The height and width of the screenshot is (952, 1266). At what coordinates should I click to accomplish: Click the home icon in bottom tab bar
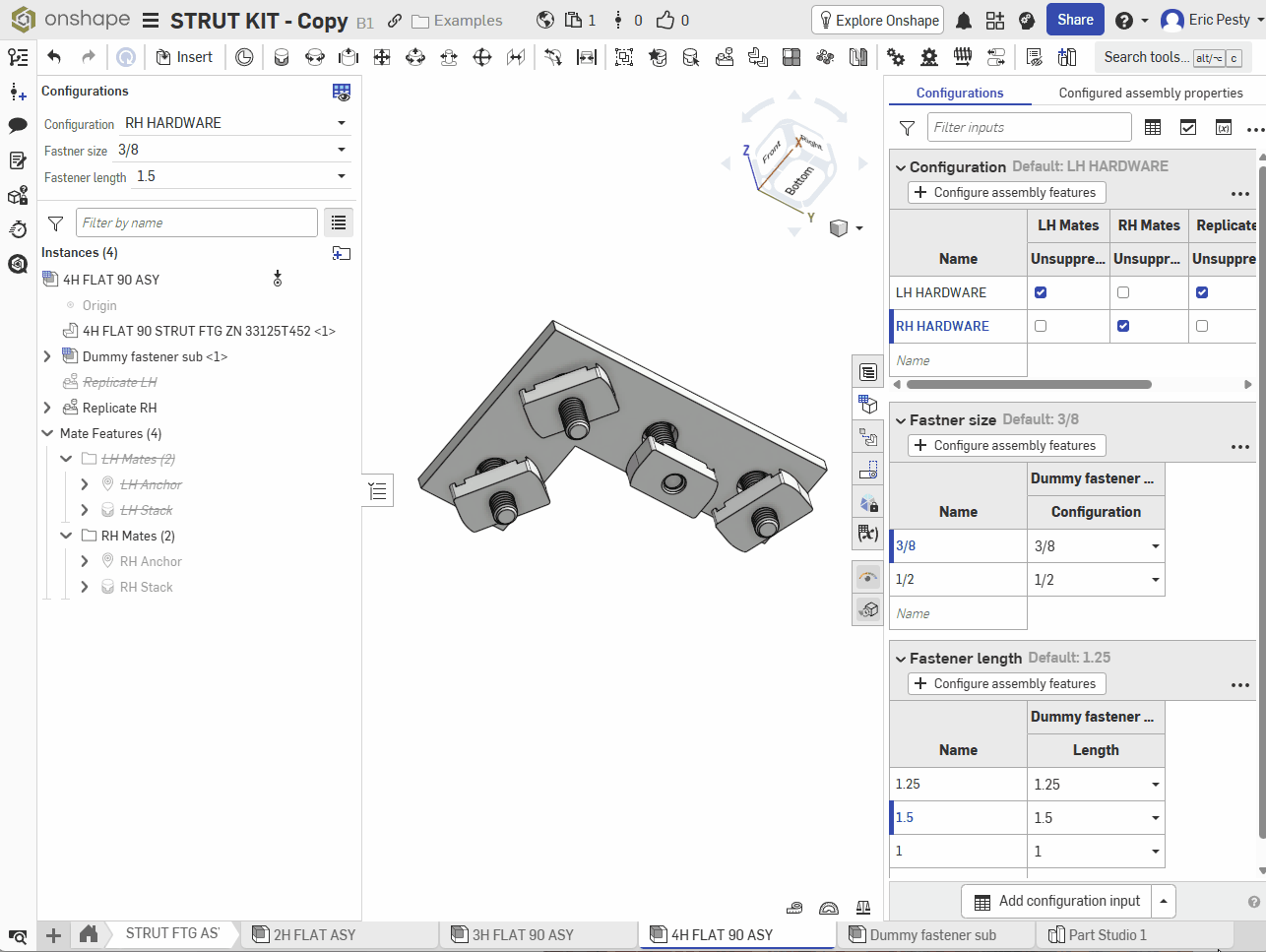coord(89,934)
